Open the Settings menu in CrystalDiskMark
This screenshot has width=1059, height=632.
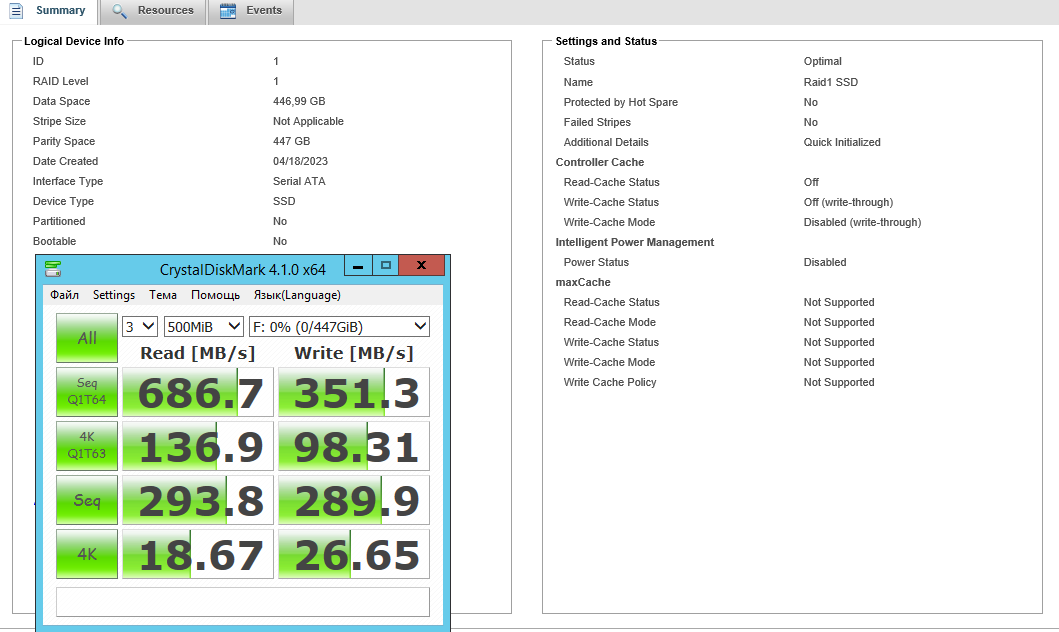(x=114, y=295)
